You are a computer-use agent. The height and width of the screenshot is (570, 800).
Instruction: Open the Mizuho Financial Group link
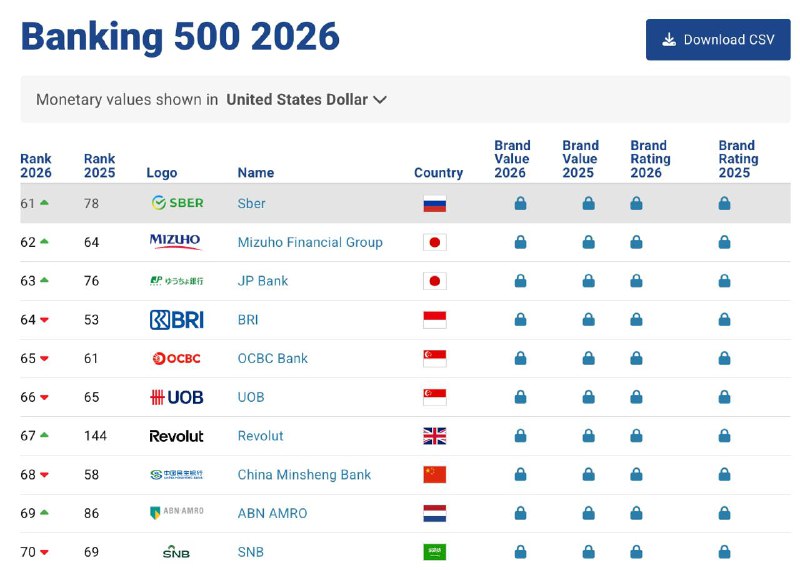[x=310, y=242]
